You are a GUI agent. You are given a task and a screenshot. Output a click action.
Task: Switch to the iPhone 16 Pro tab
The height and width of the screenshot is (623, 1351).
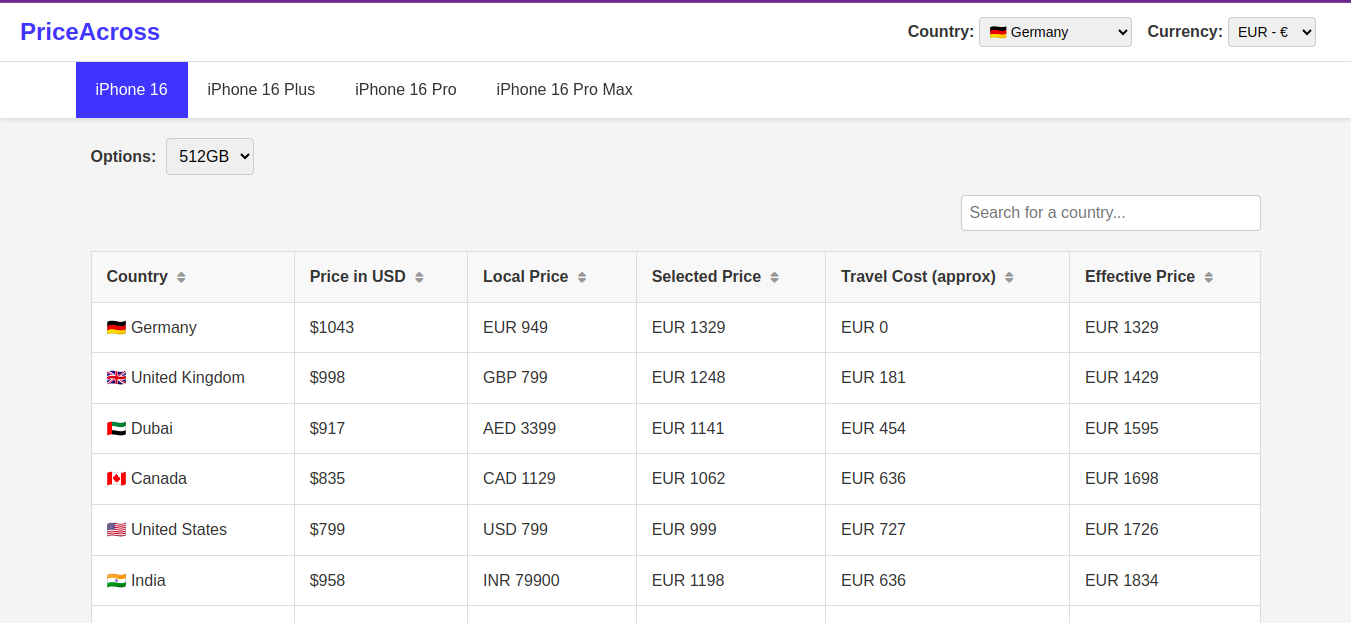[406, 90]
